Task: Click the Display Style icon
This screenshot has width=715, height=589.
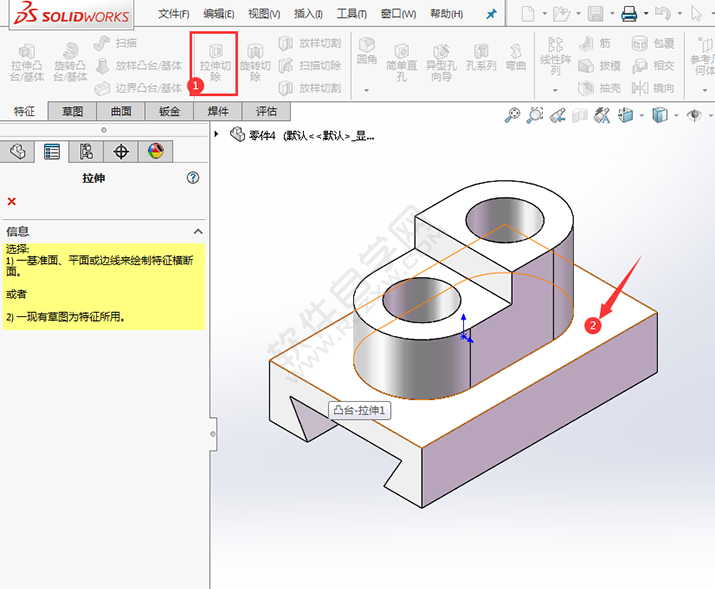Action: tap(659, 115)
